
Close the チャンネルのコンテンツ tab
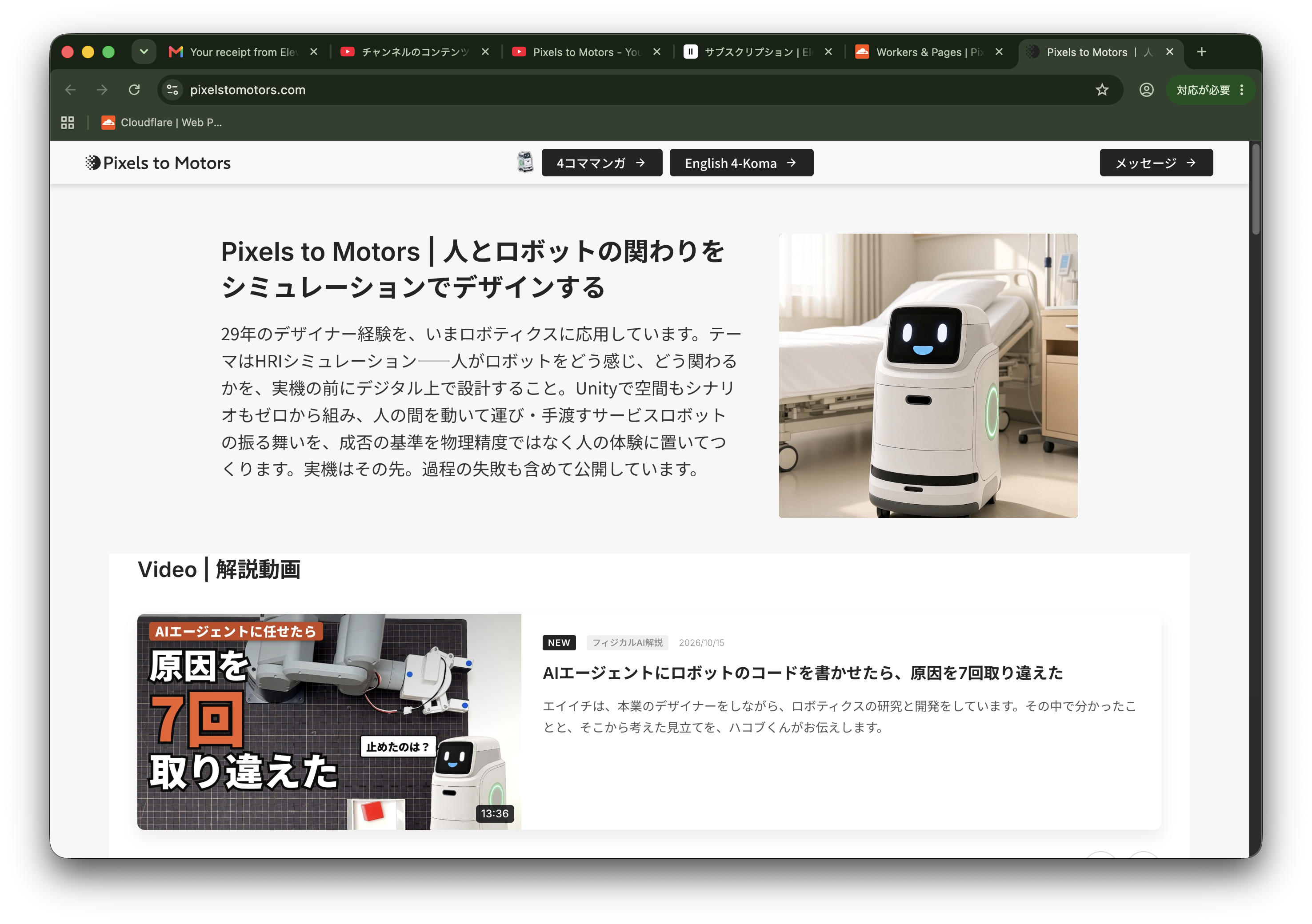(x=485, y=52)
